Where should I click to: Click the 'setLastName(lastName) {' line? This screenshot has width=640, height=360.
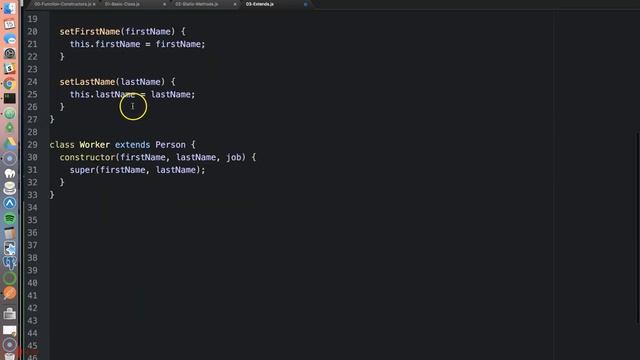[118, 82]
